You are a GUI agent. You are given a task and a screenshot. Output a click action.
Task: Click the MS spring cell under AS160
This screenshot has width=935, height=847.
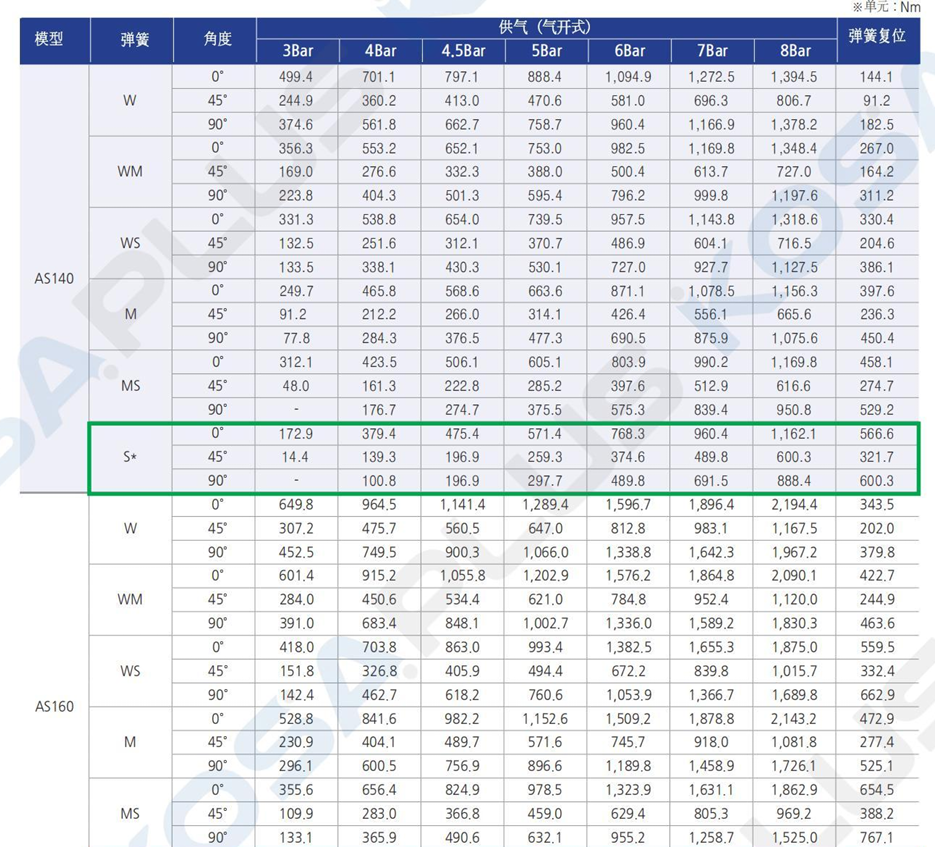(x=130, y=814)
